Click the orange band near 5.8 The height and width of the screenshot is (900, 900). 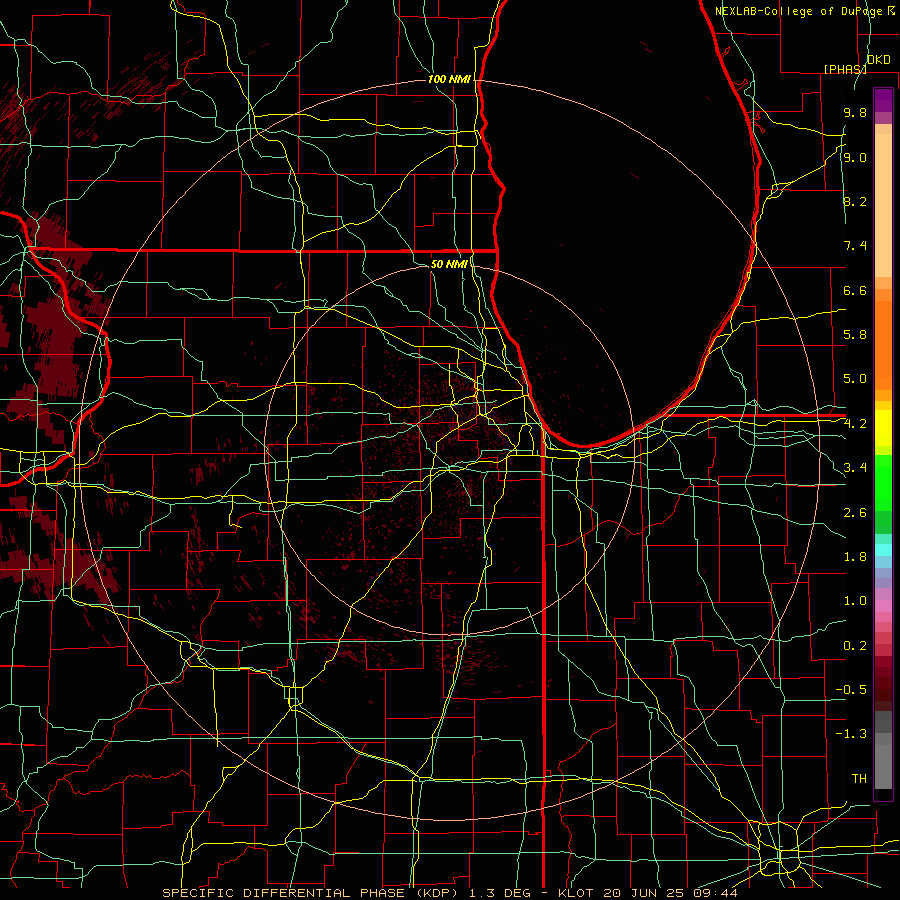coord(883,346)
